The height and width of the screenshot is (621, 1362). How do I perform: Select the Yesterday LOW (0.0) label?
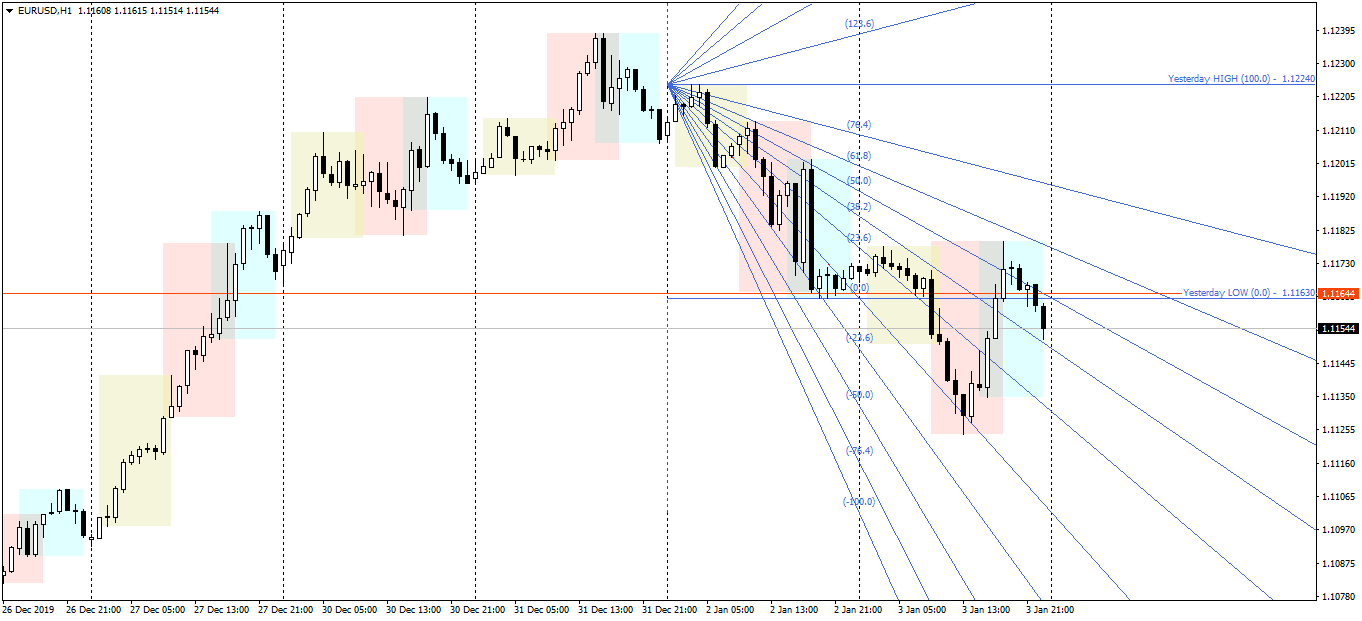1249,292
